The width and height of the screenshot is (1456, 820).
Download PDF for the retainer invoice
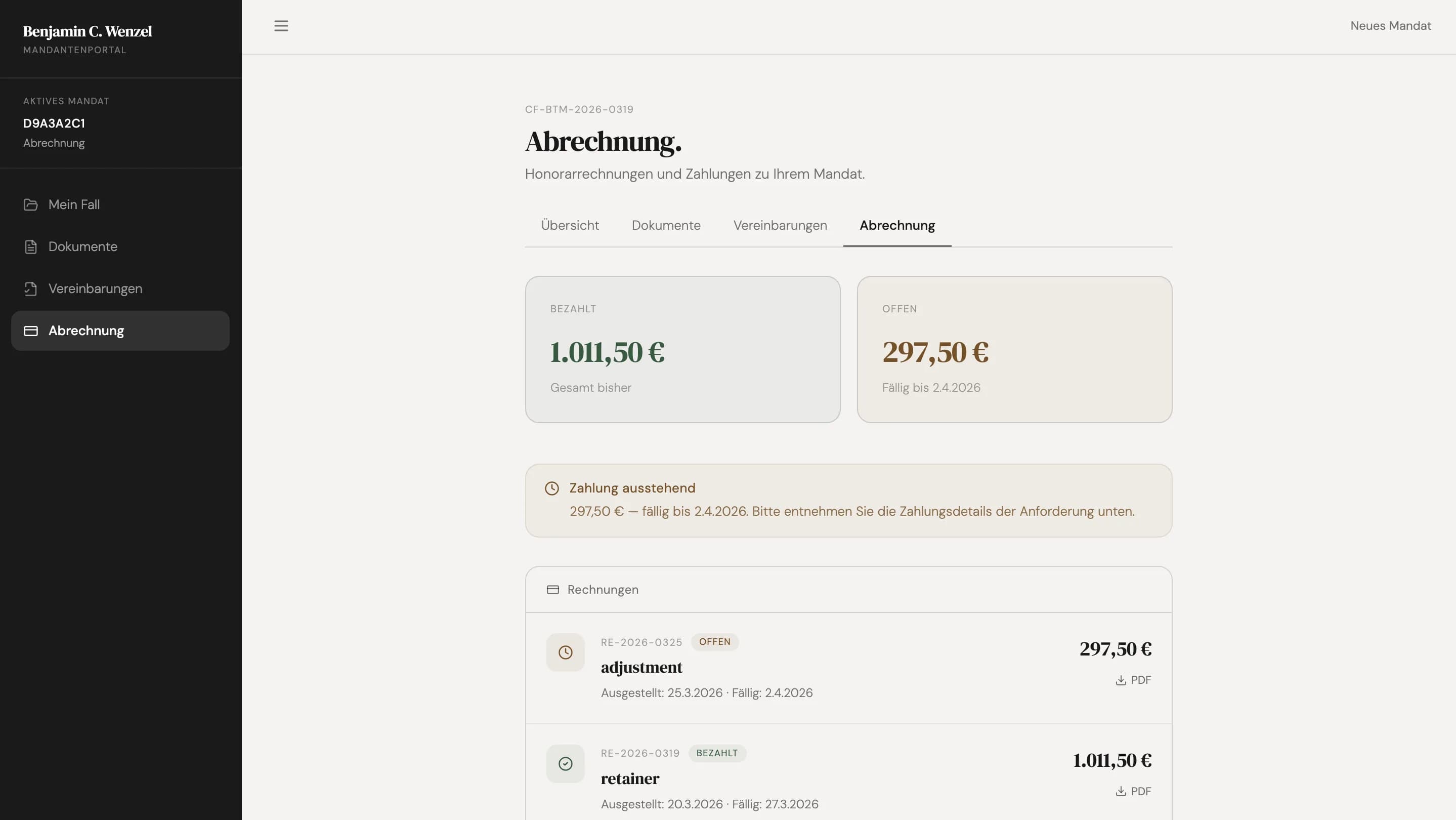click(1133, 791)
